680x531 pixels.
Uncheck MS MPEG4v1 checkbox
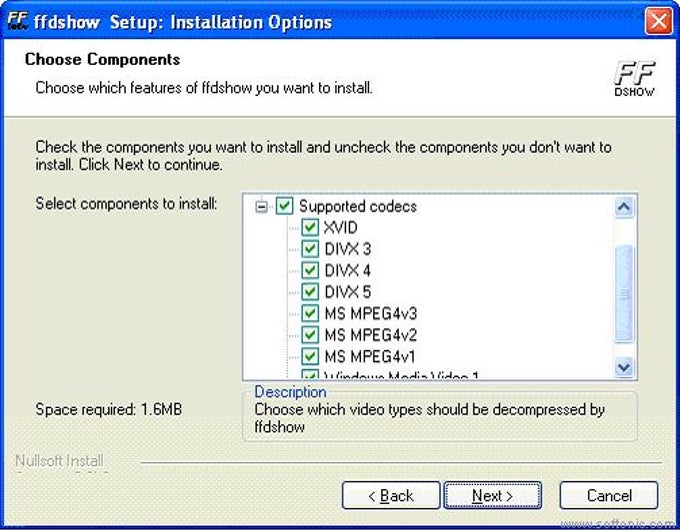pyautogui.click(x=310, y=357)
